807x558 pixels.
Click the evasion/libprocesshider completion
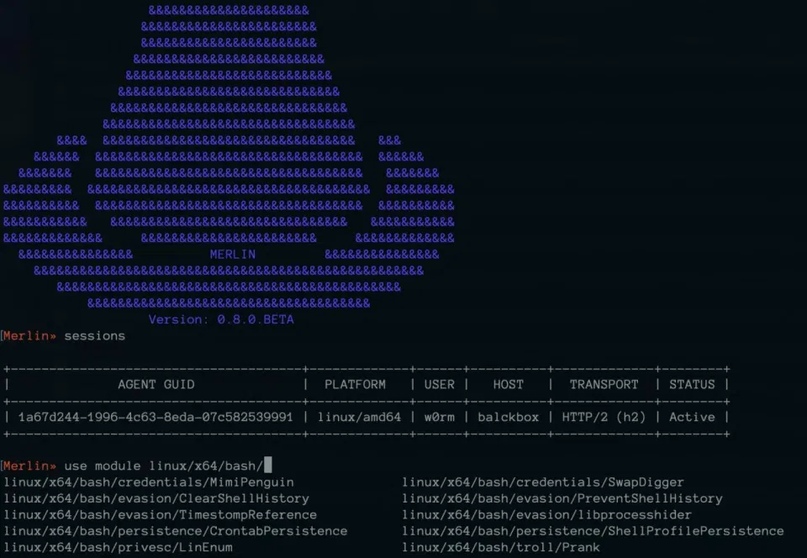point(547,515)
